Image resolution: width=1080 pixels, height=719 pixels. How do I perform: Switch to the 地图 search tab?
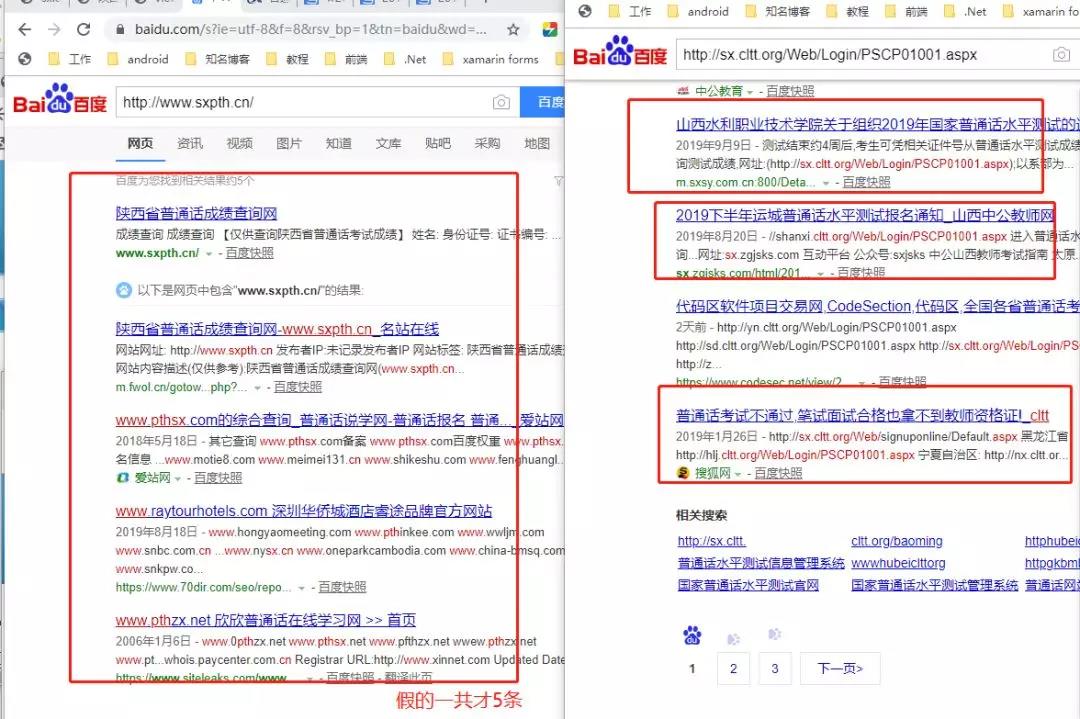pos(537,143)
